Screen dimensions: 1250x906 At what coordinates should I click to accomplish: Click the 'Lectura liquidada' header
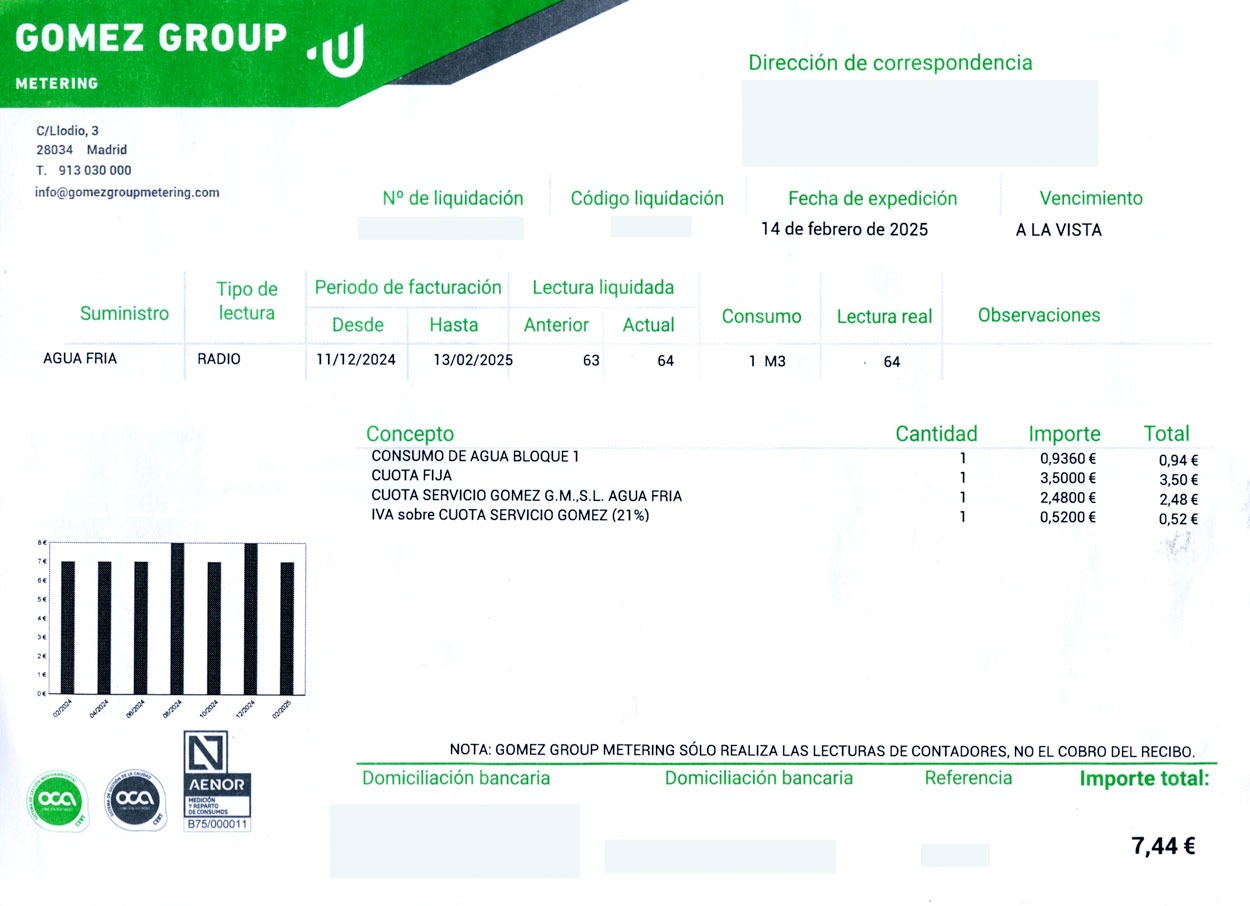pyautogui.click(x=603, y=287)
